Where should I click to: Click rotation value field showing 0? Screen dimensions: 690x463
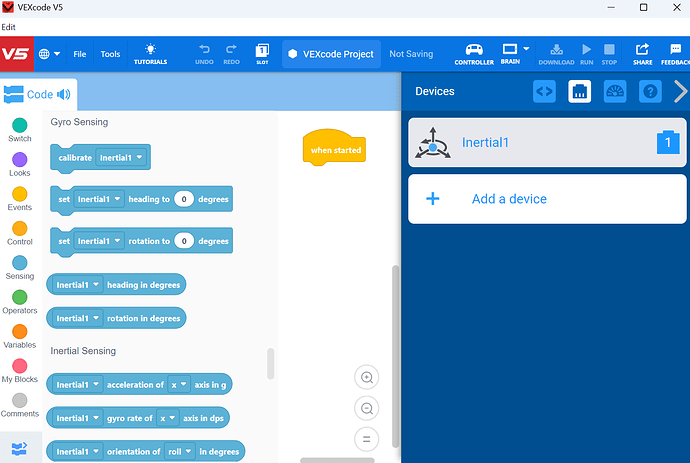point(184,241)
